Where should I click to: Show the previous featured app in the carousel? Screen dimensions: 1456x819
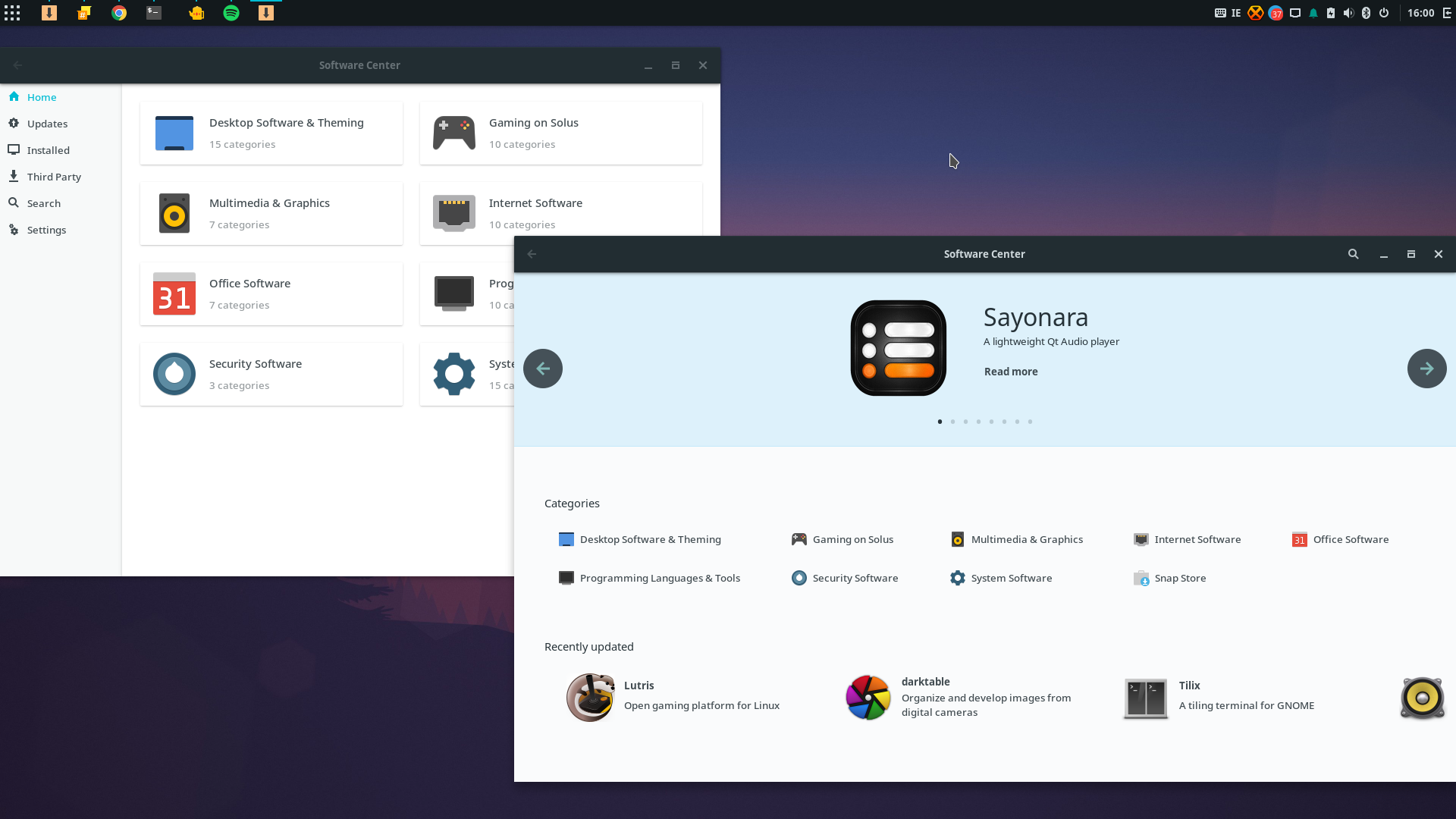point(543,369)
